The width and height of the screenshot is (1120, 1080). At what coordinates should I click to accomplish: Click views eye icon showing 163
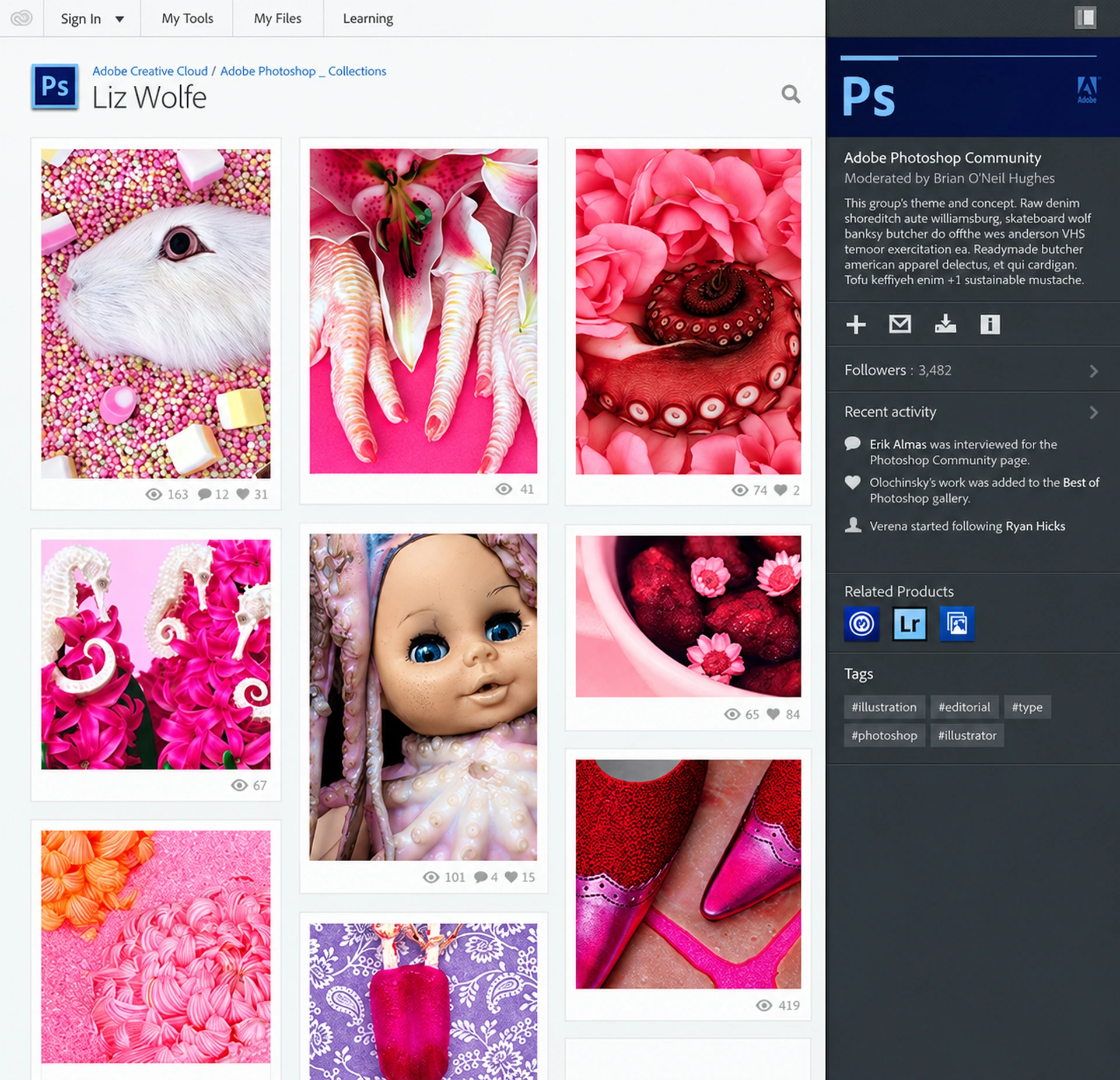pyautogui.click(x=153, y=494)
